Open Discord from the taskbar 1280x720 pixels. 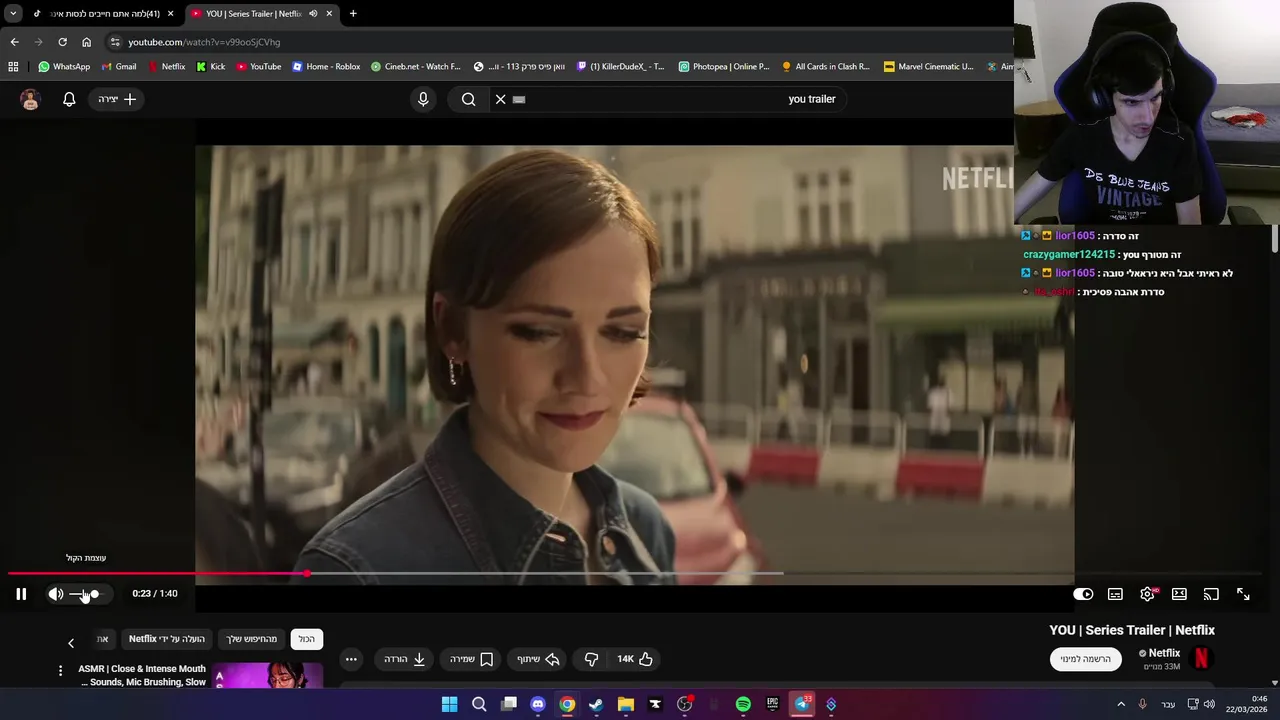[x=538, y=704]
